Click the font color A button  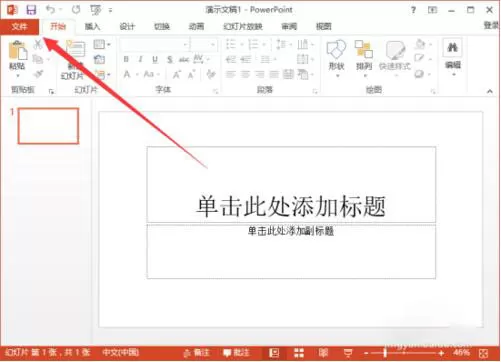[x=127, y=74]
